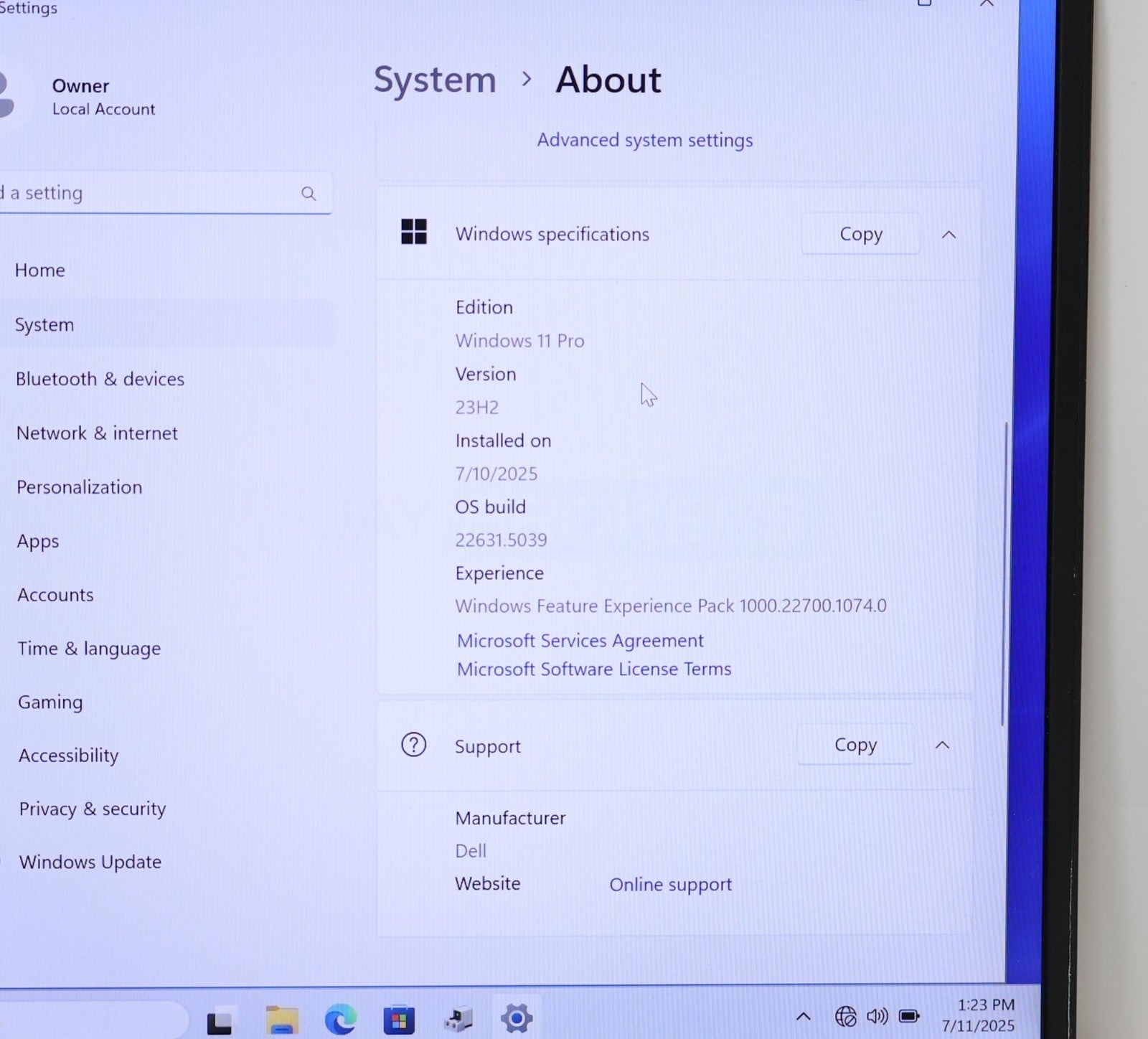Collapse the Support section
The height and width of the screenshot is (1039, 1148).
pos(942,746)
